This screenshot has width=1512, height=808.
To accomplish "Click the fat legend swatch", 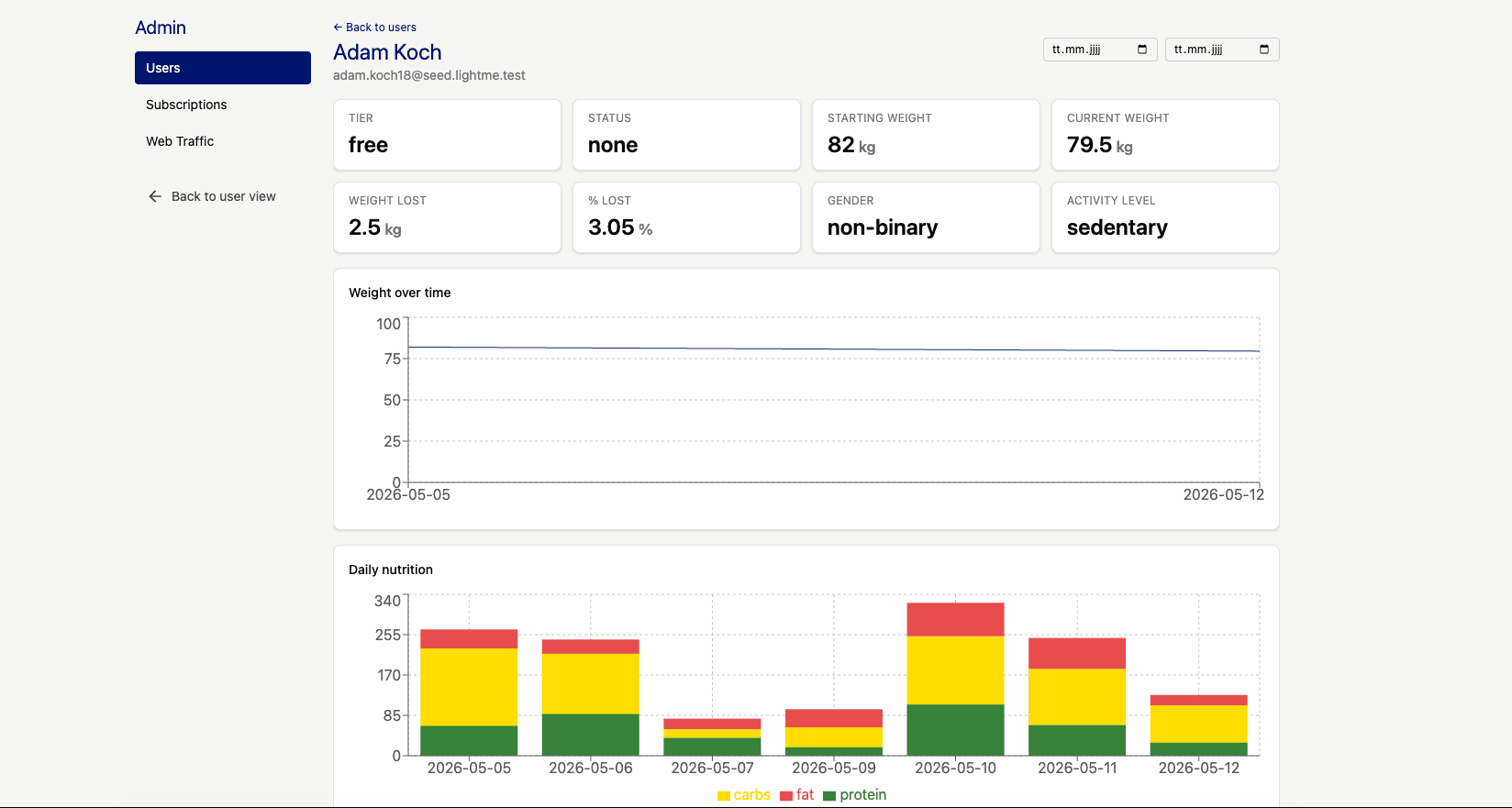I will pos(786,795).
